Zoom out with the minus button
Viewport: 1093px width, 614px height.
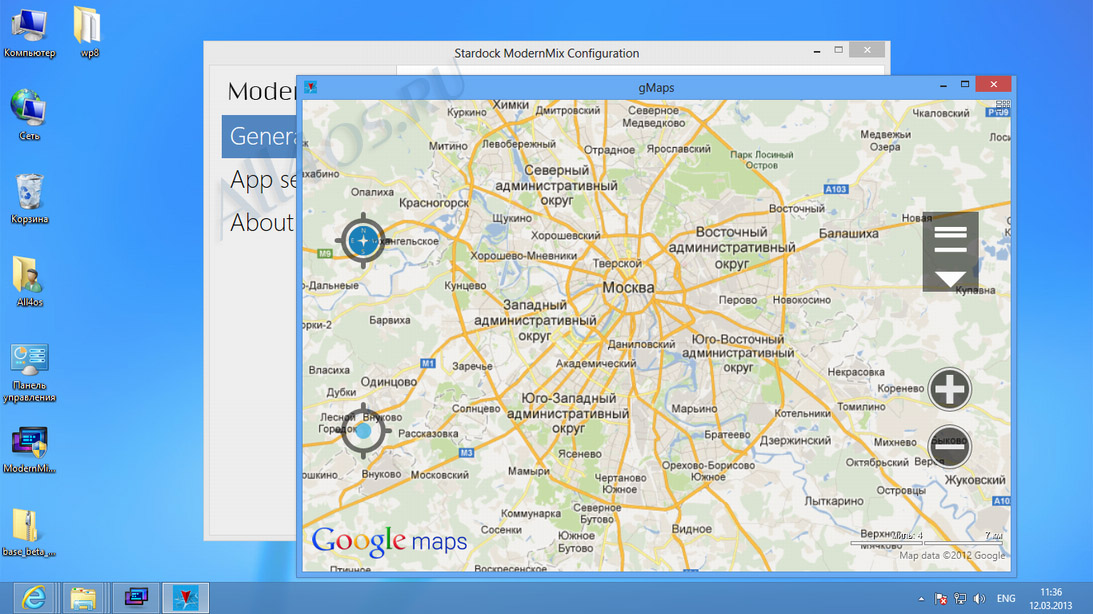(x=949, y=446)
